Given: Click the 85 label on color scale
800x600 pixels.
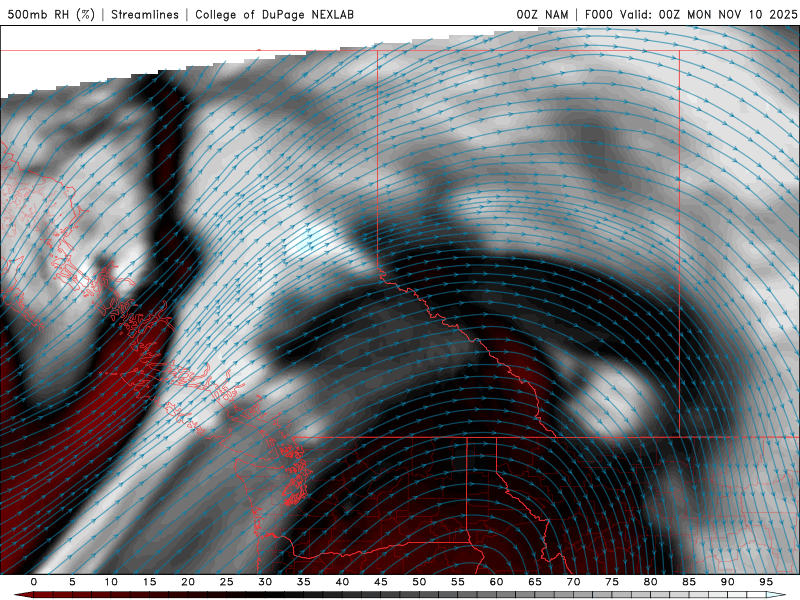Looking at the screenshot, I should pyautogui.click(x=689, y=582).
